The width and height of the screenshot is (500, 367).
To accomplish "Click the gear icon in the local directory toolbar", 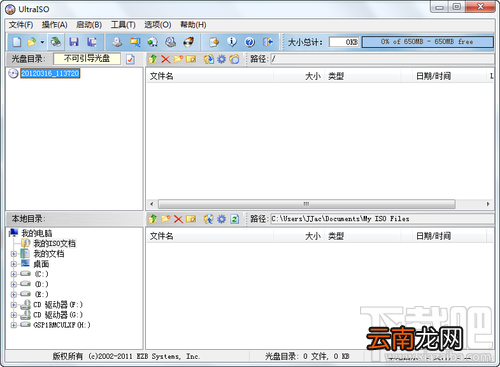I will (x=222, y=219).
